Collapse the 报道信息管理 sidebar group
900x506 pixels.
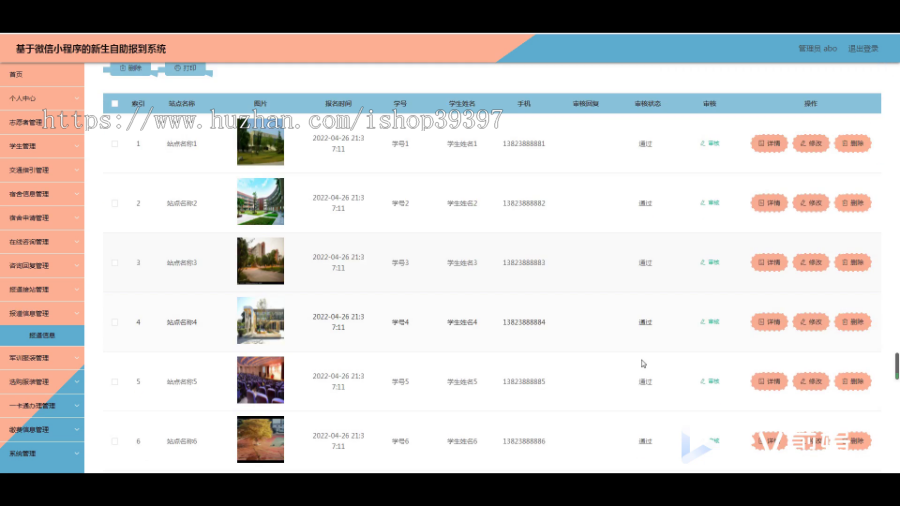(42, 314)
